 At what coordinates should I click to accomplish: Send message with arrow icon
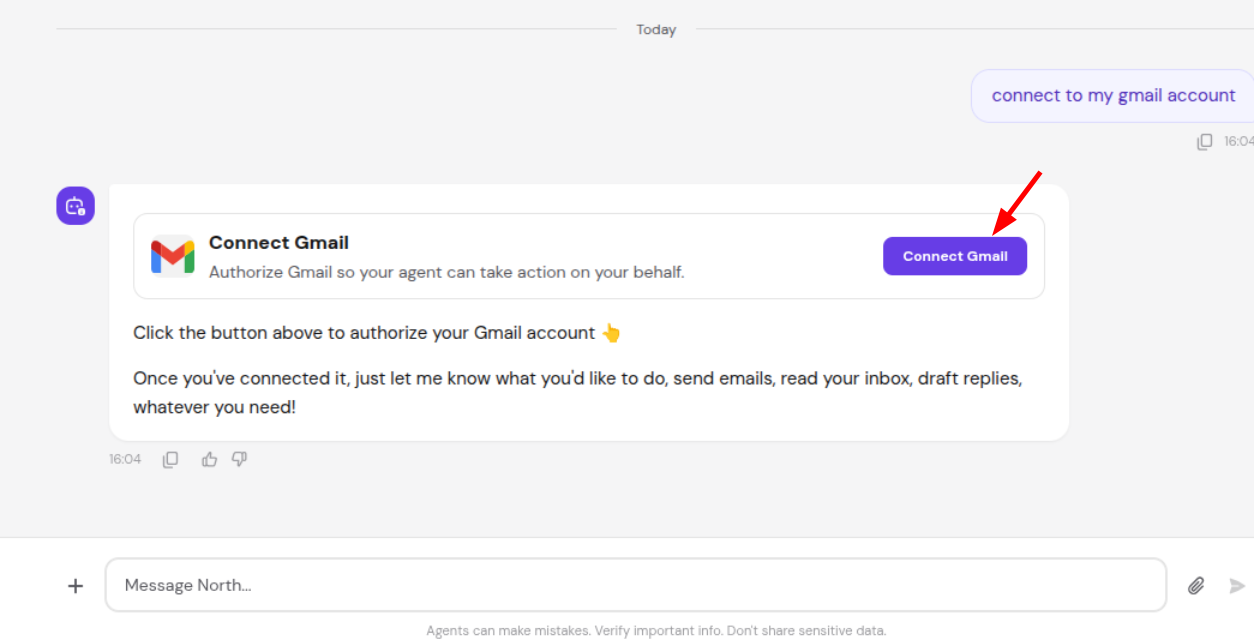(1238, 586)
